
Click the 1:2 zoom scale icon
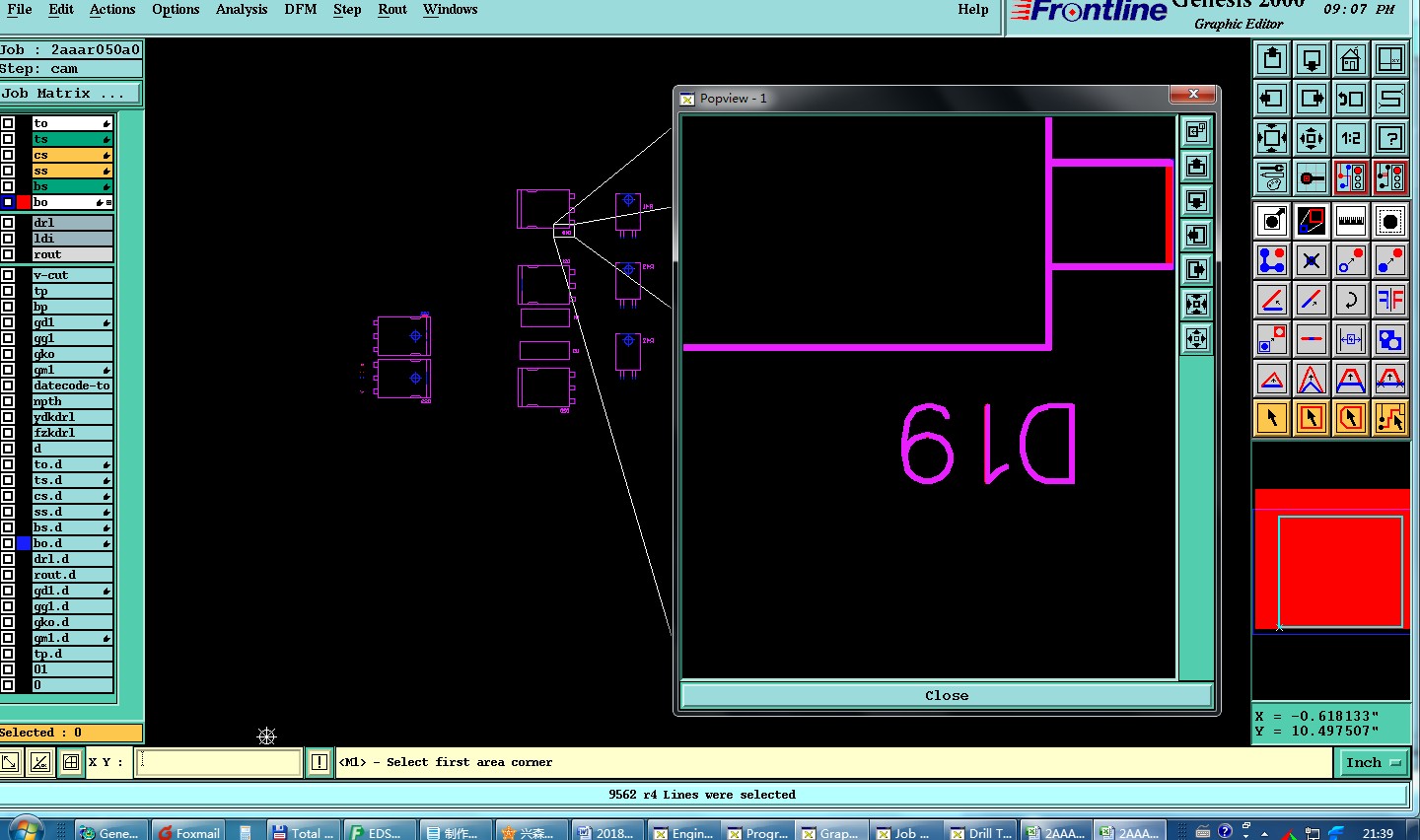(1351, 138)
